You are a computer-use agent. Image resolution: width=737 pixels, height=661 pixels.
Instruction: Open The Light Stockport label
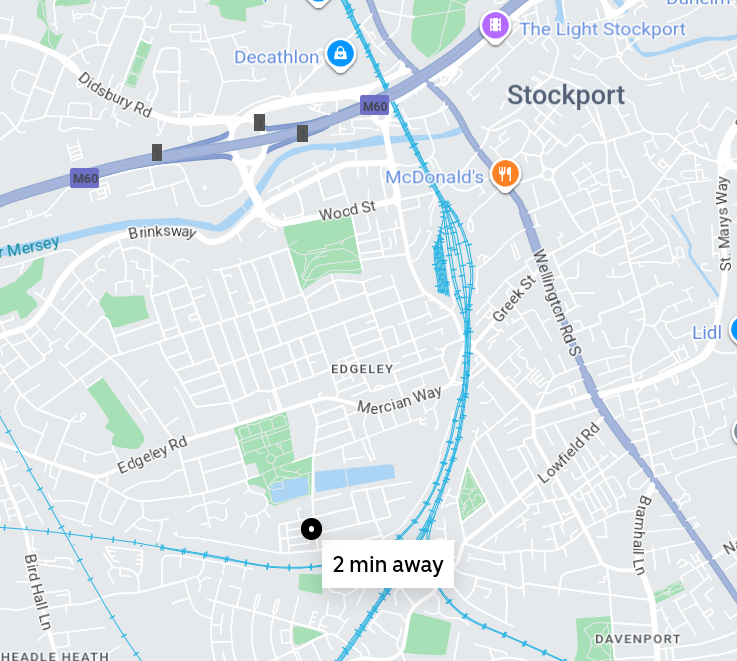pyautogui.click(x=603, y=29)
